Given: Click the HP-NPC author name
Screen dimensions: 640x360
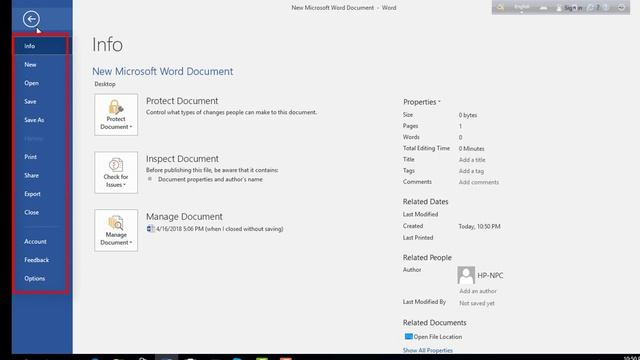Looking at the screenshot, I should pos(490,276).
